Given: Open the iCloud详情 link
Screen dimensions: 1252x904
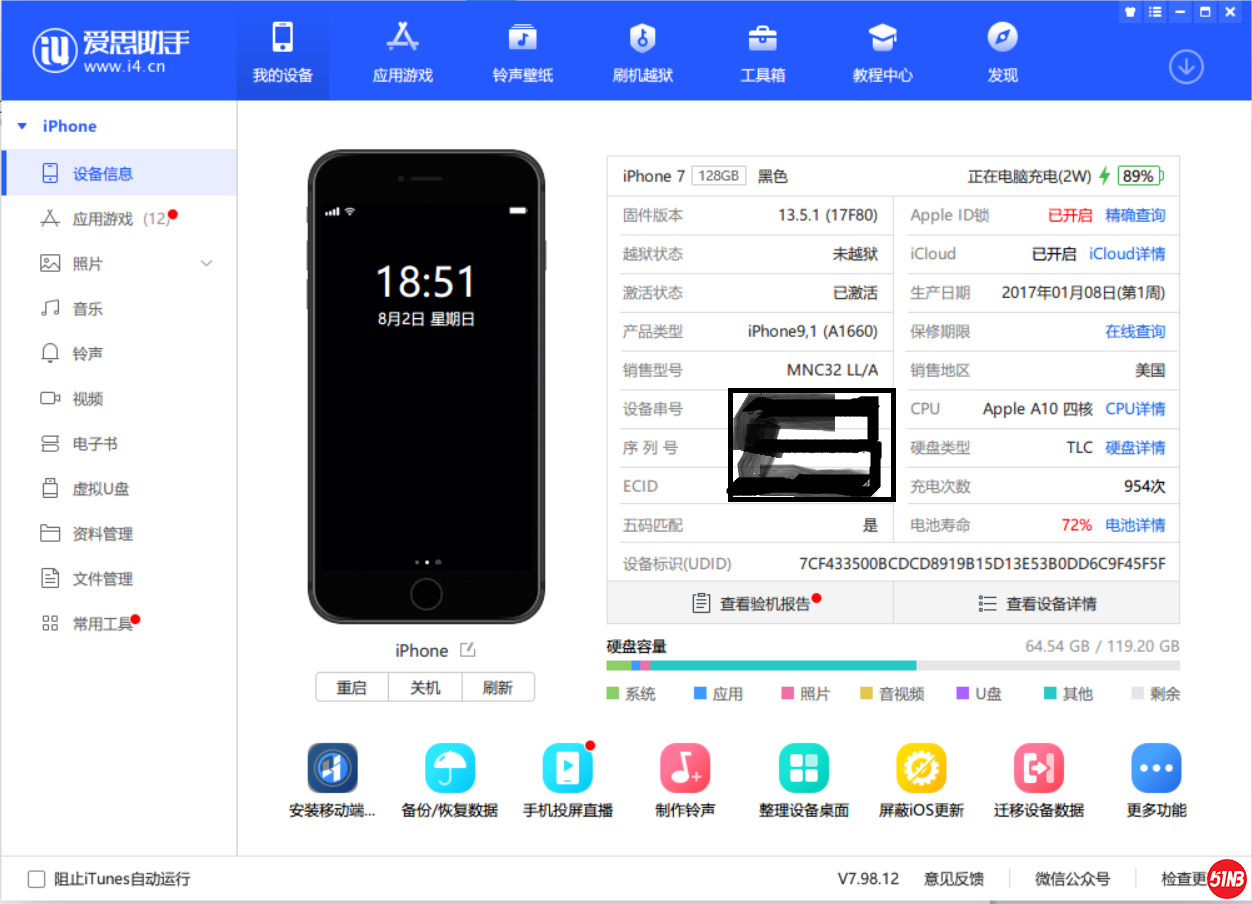Looking at the screenshot, I should tap(1127, 254).
